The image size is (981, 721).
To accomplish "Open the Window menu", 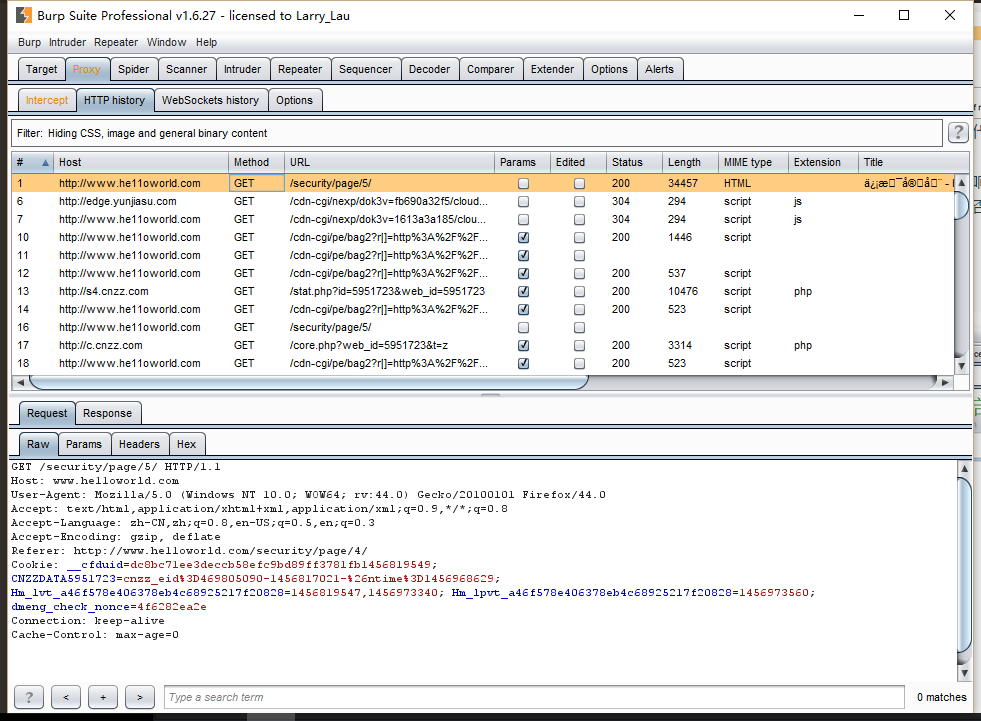I will point(166,42).
